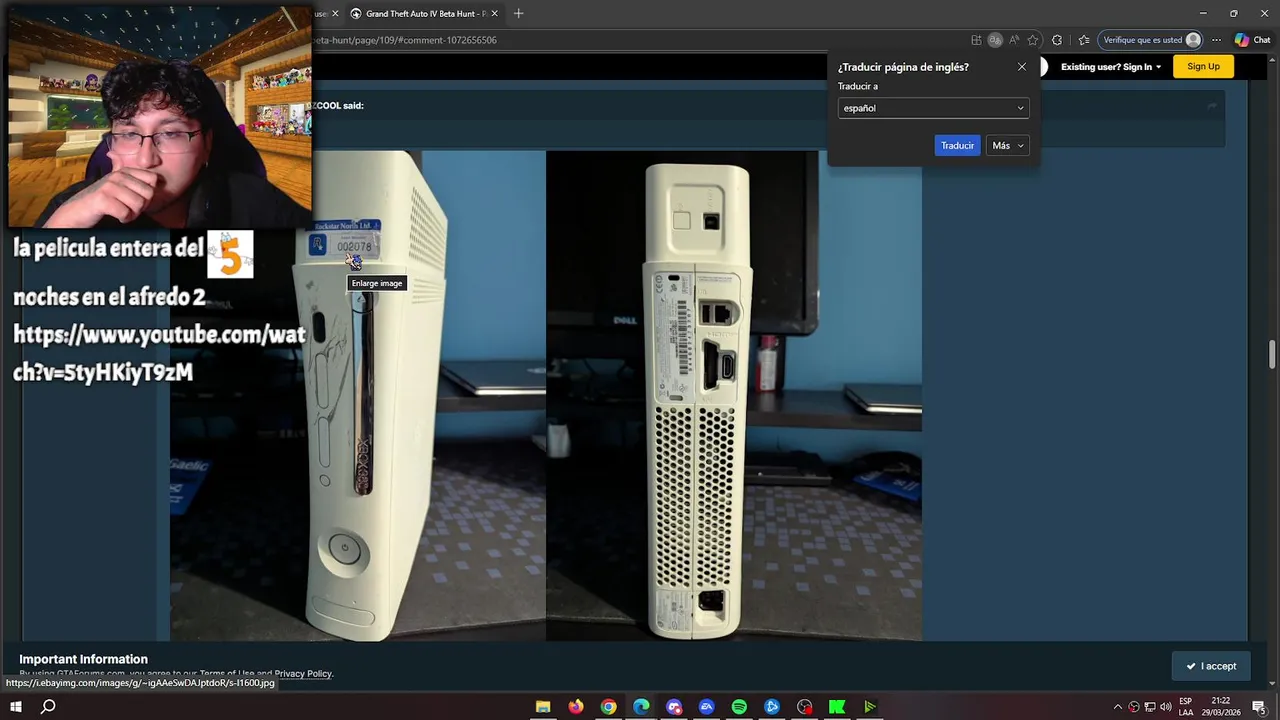
Task: Open browser extensions icon
Action: pyautogui.click(x=1057, y=40)
